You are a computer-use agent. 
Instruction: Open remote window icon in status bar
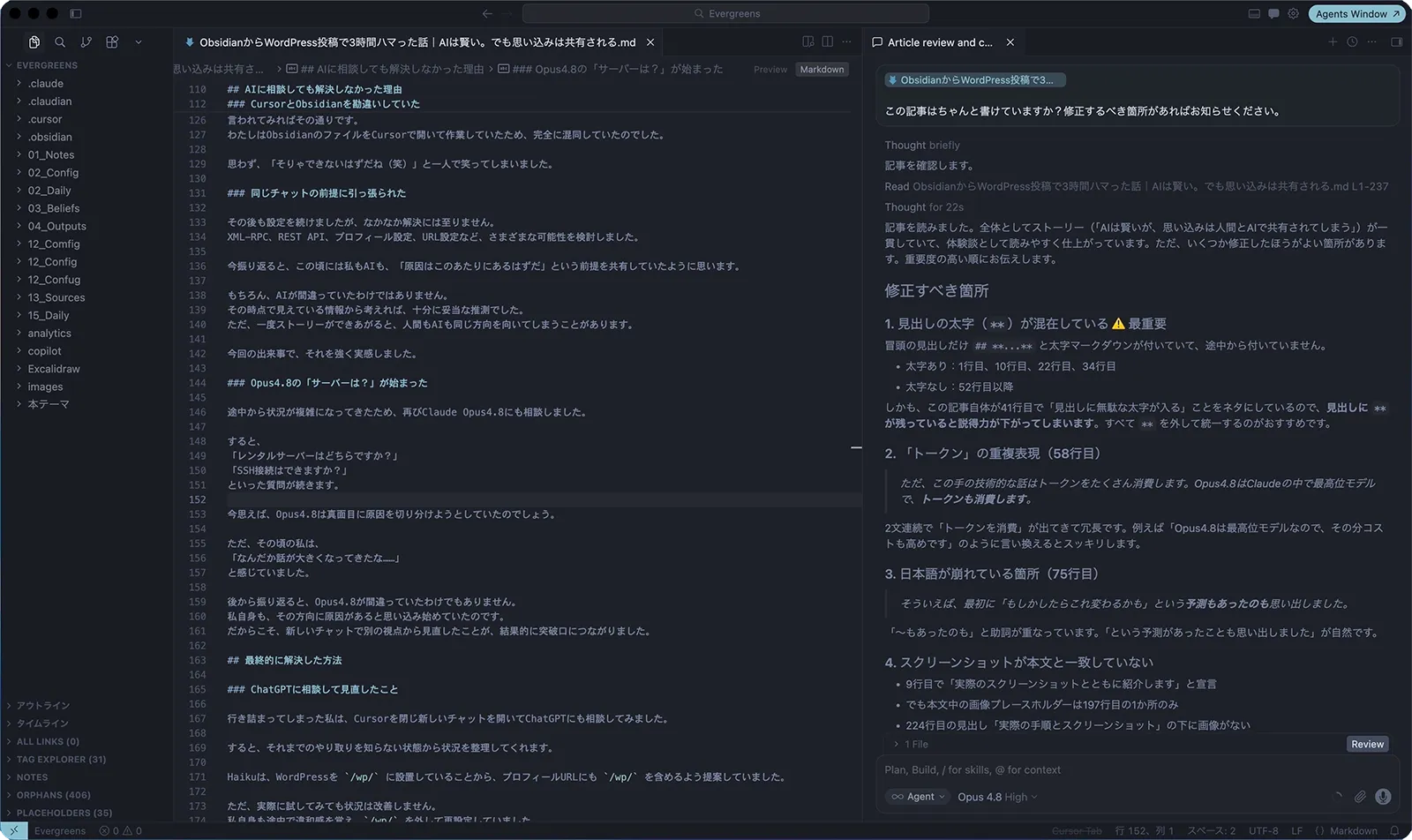pyautogui.click(x=13, y=830)
